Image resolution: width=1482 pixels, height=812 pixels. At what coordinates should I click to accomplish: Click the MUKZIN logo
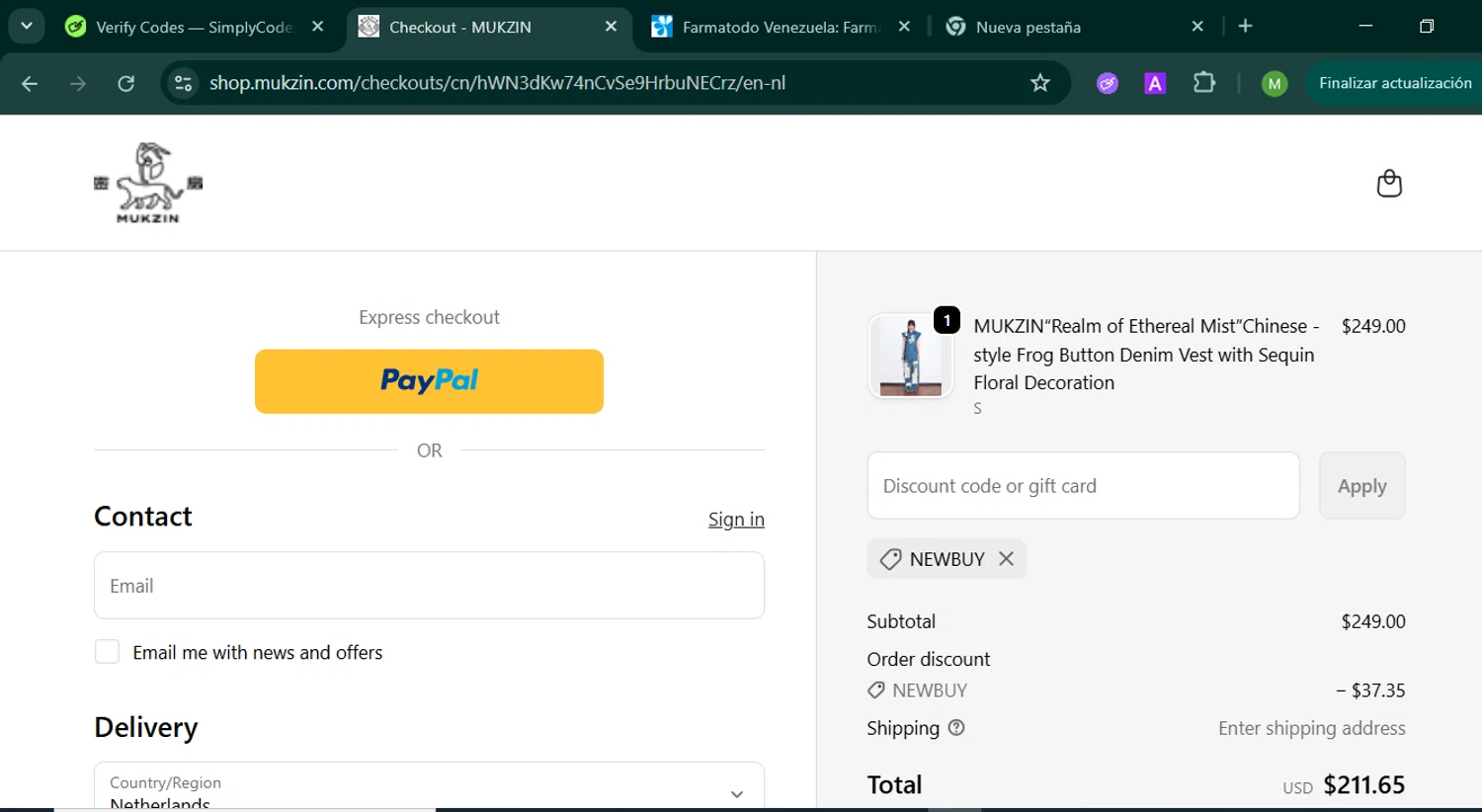(148, 183)
